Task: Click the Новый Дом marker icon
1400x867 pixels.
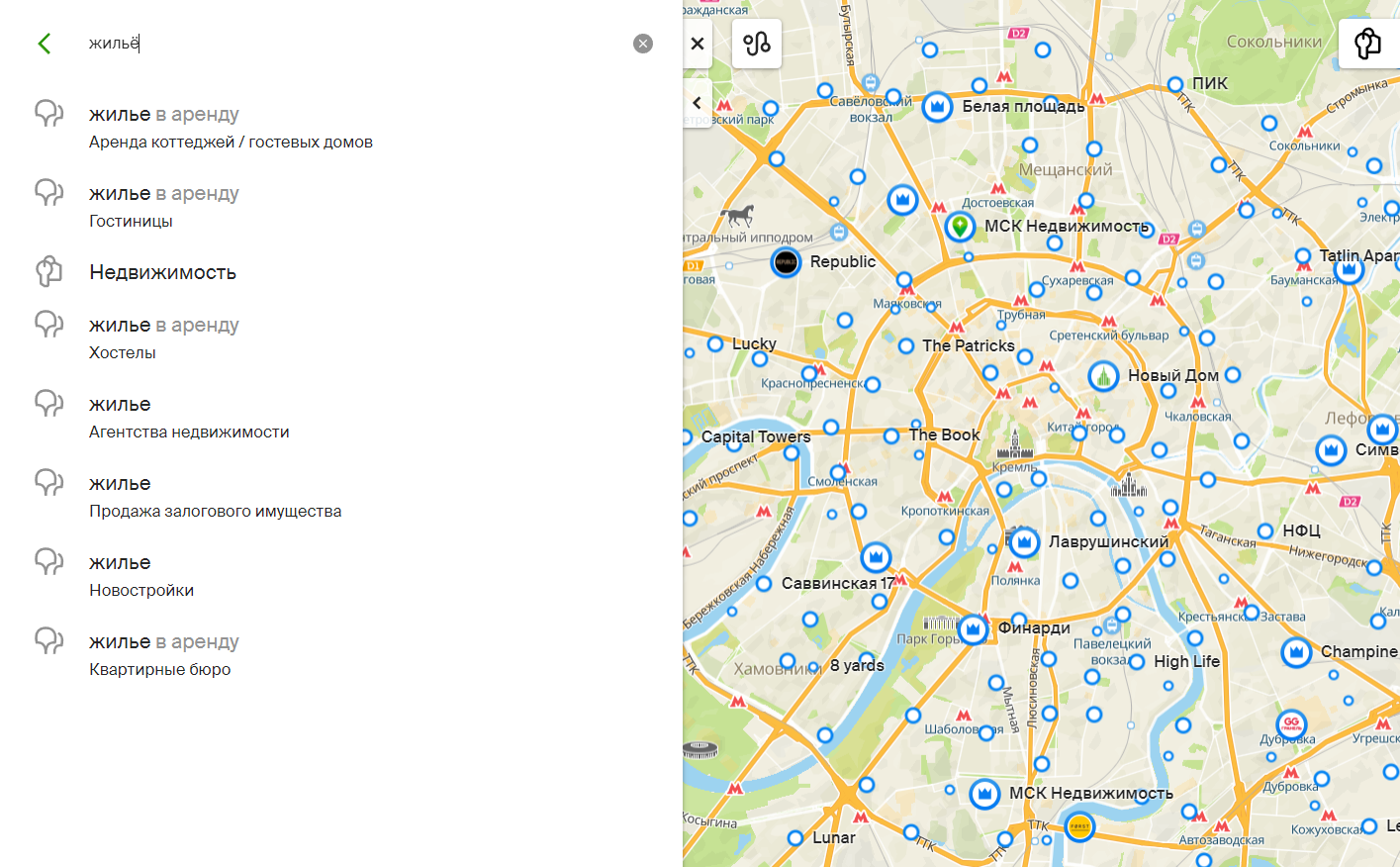Action: click(x=1103, y=376)
